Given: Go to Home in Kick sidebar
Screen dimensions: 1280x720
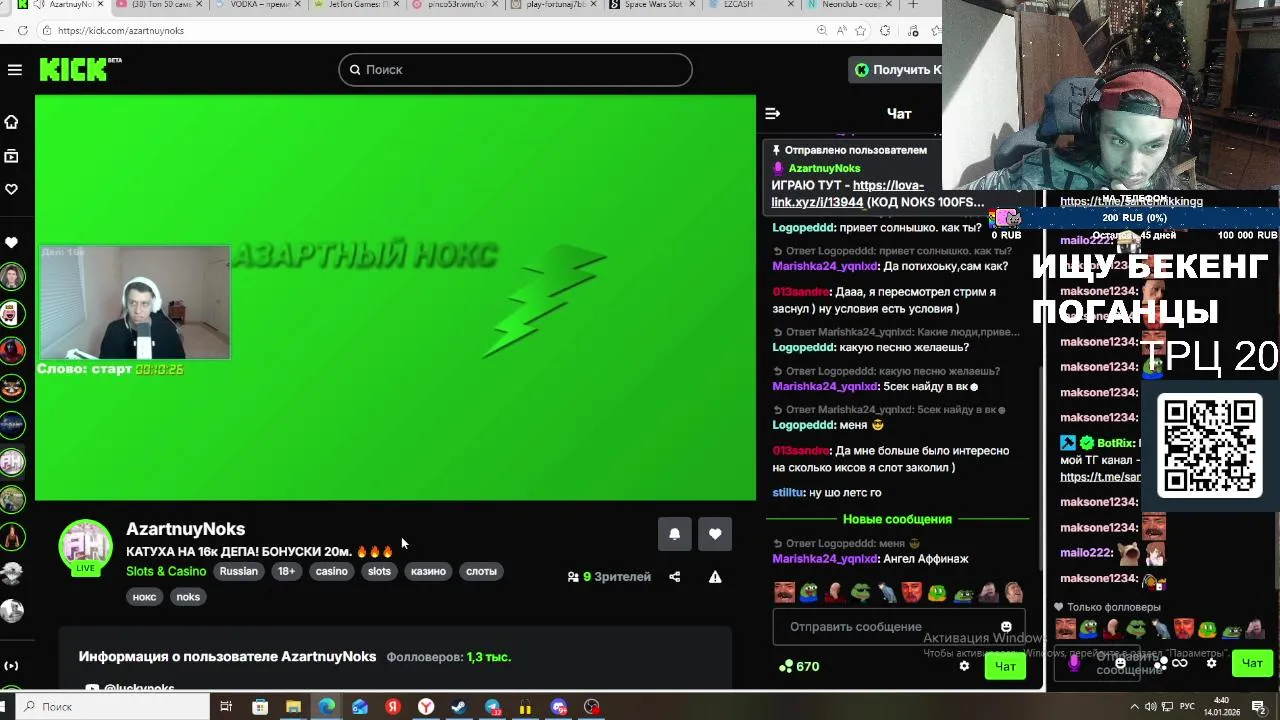Looking at the screenshot, I should pyautogui.click(x=12, y=122).
